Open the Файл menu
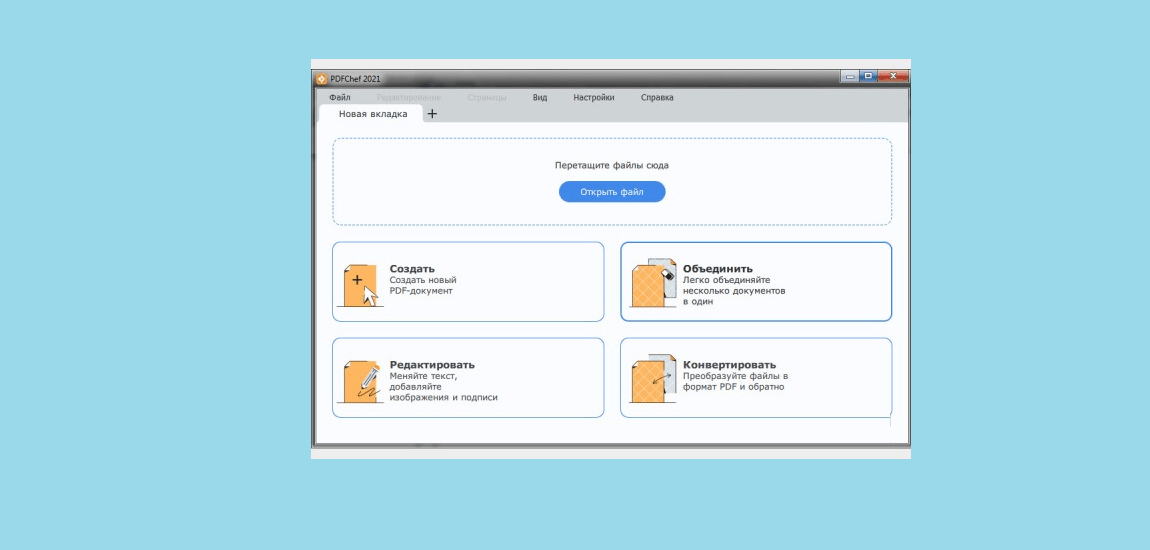The height and width of the screenshot is (550, 1150). 340,98
